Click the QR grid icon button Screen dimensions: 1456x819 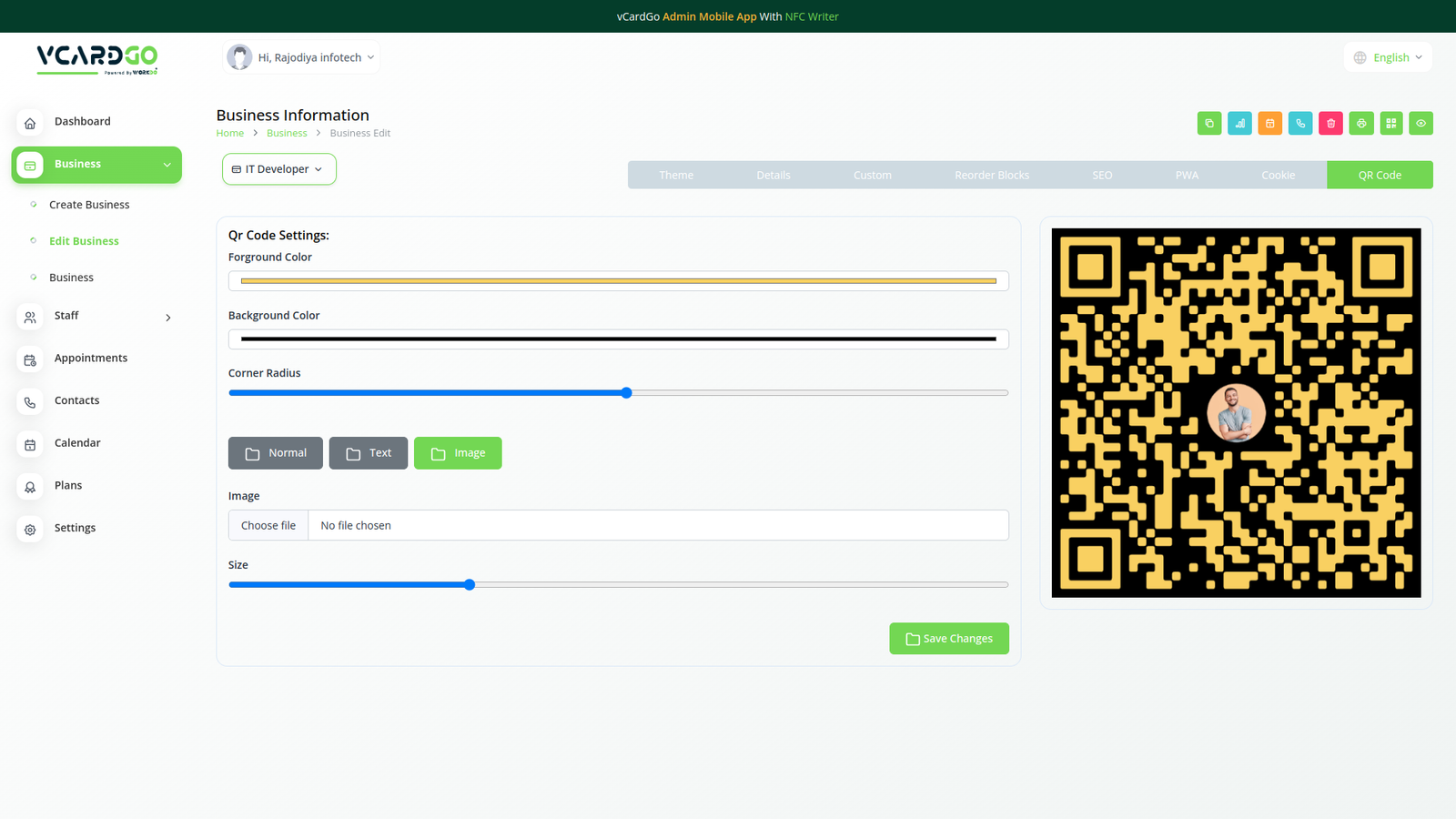click(1390, 124)
